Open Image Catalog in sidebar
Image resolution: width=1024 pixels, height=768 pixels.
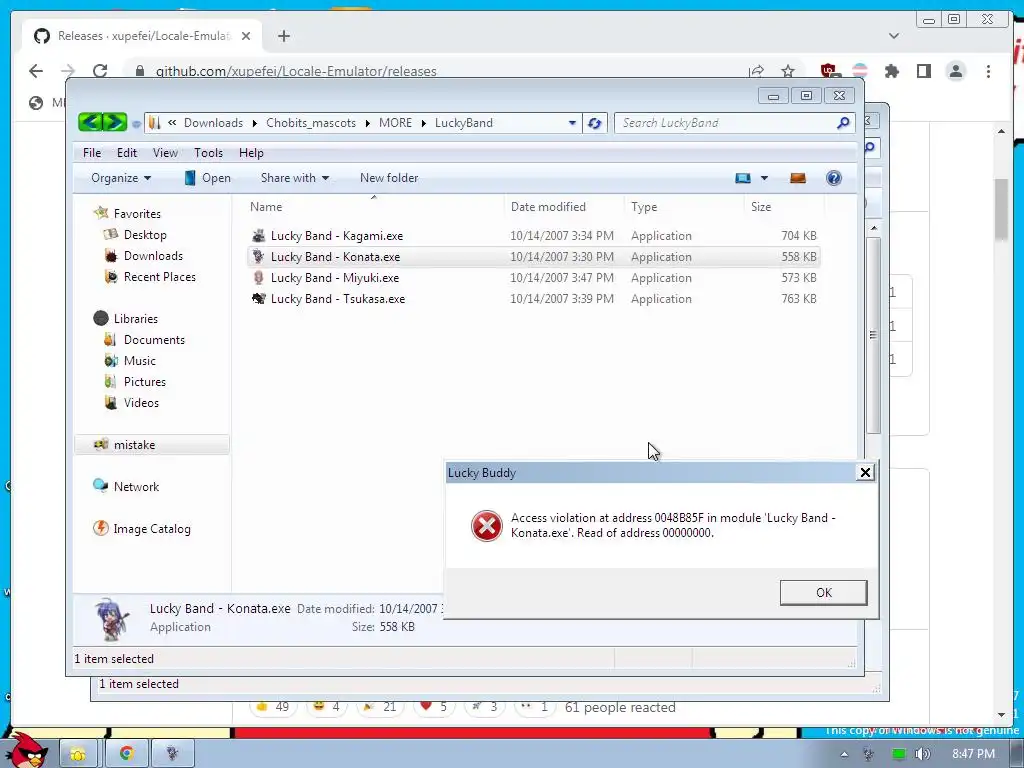(x=152, y=528)
